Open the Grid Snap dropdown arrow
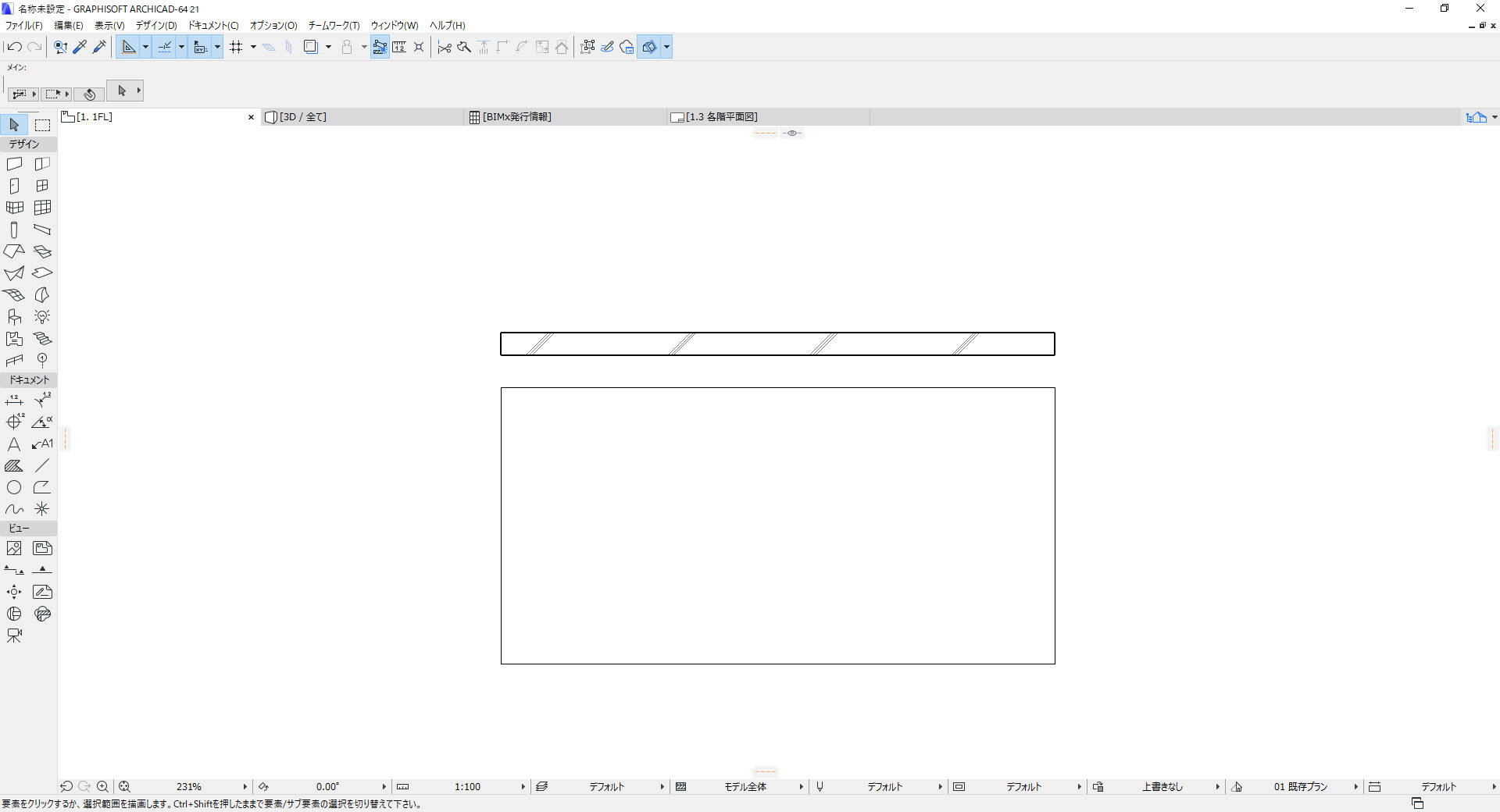Viewport: 1500px width, 812px height. [x=253, y=47]
